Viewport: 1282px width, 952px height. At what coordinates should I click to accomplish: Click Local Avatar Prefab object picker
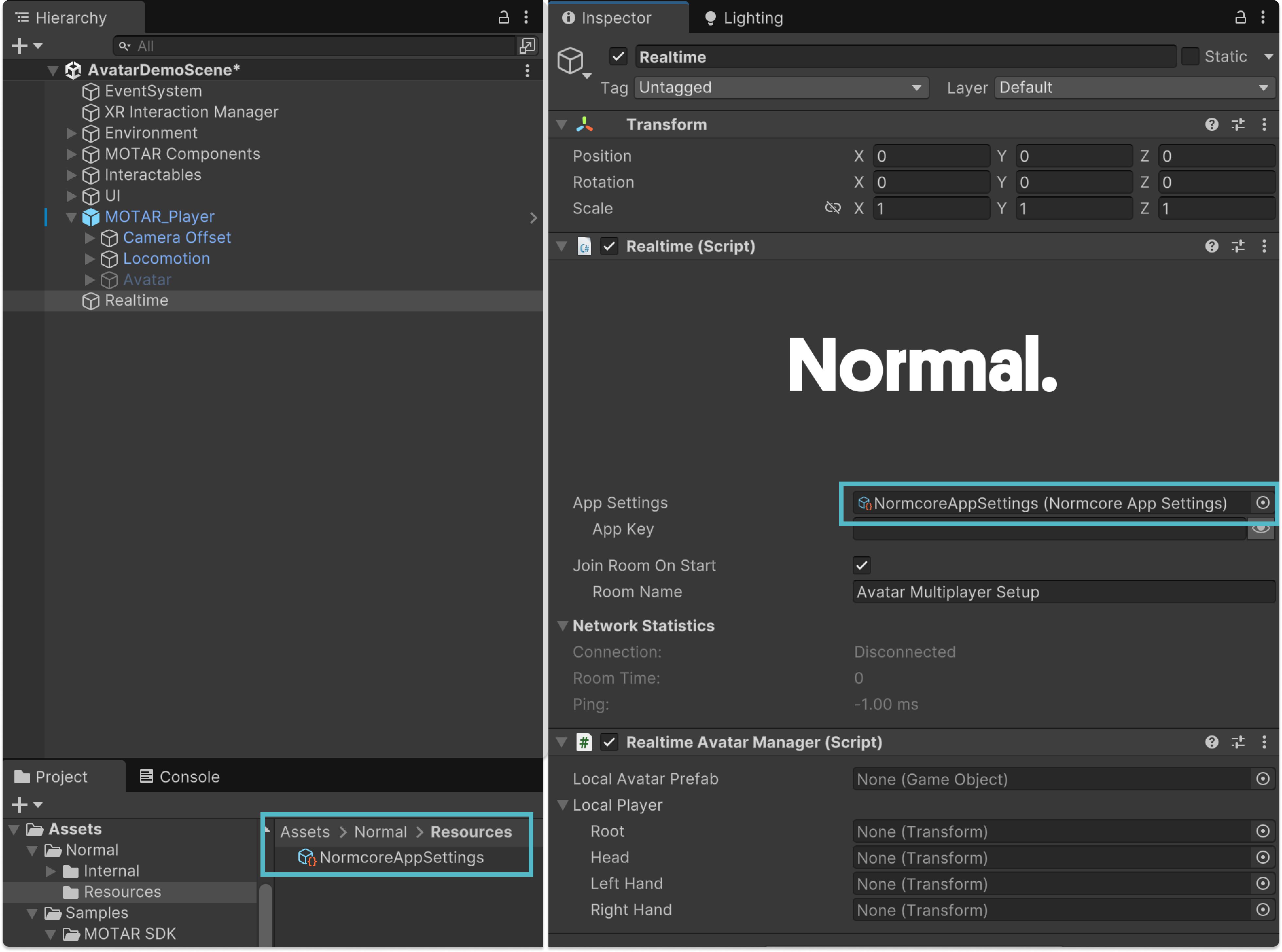(x=1262, y=779)
